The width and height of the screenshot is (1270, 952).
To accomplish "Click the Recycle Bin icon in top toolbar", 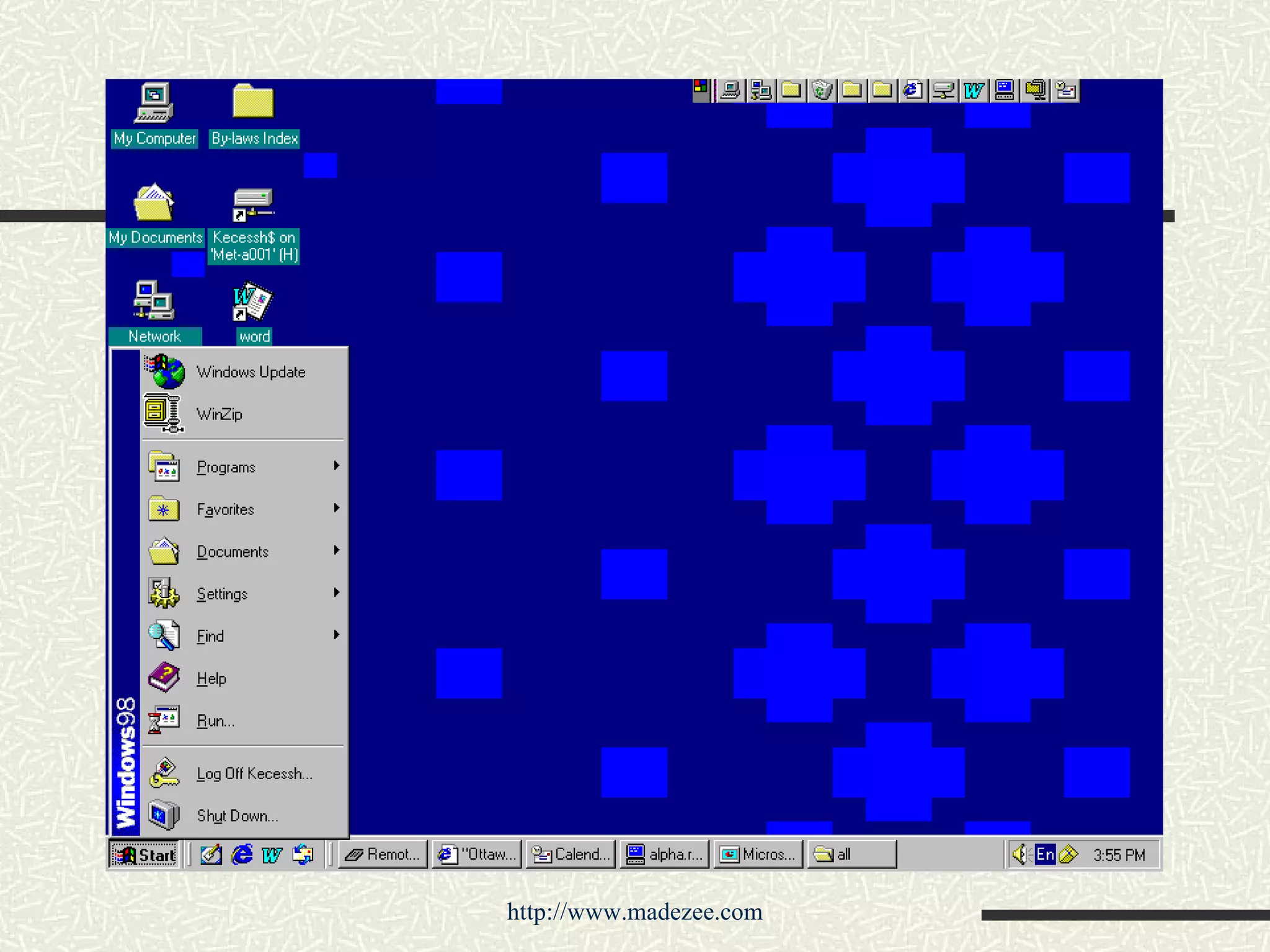I will (822, 90).
